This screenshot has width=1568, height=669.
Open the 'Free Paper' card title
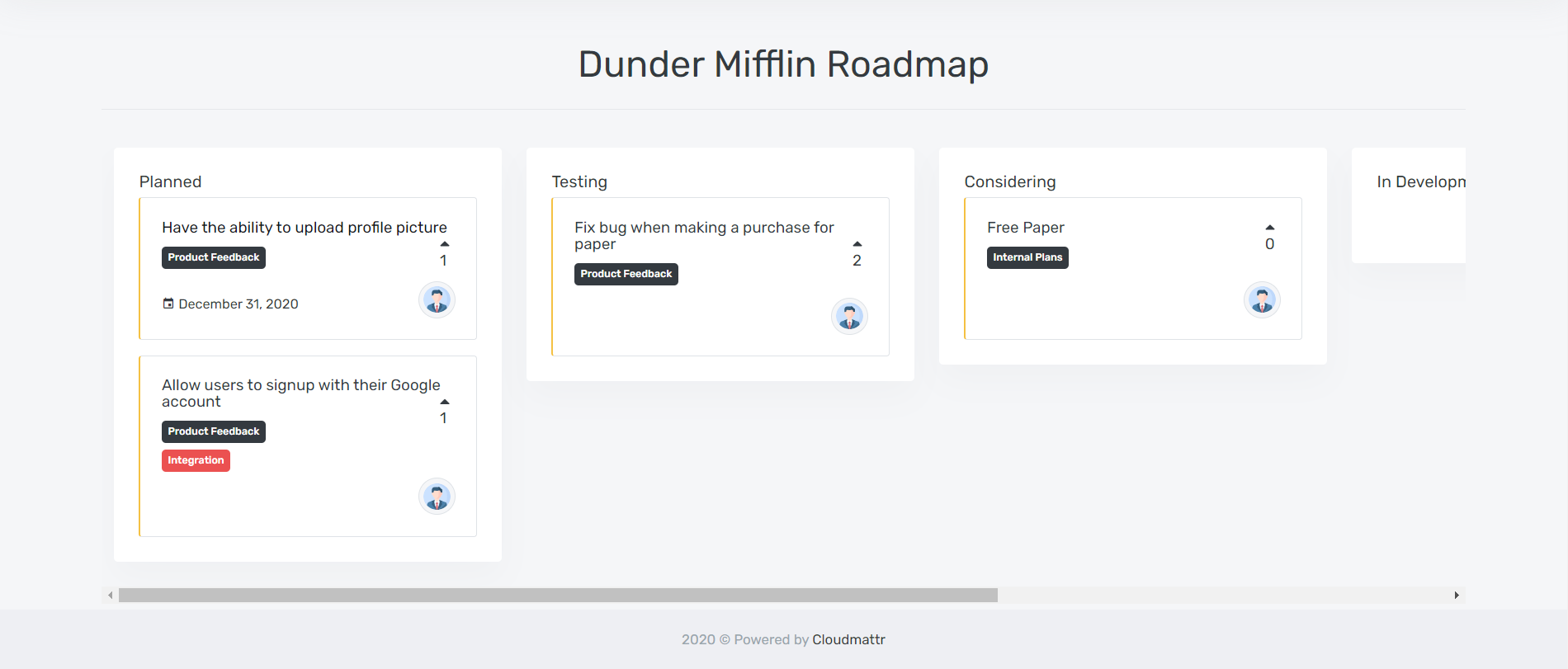pyautogui.click(x=1026, y=228)
